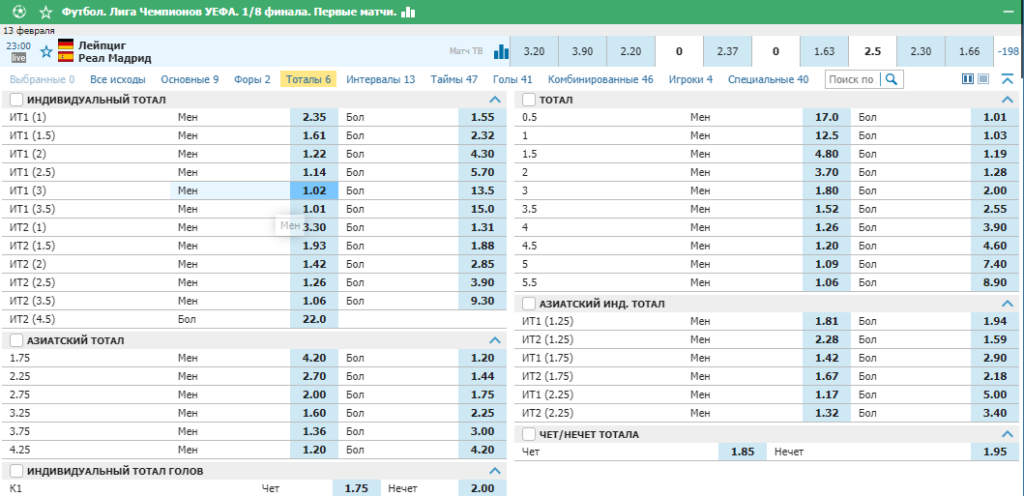Click the Лейпциг team name
The height and width of the screenshot is (496, 1024).
click(x=102, y=45)
